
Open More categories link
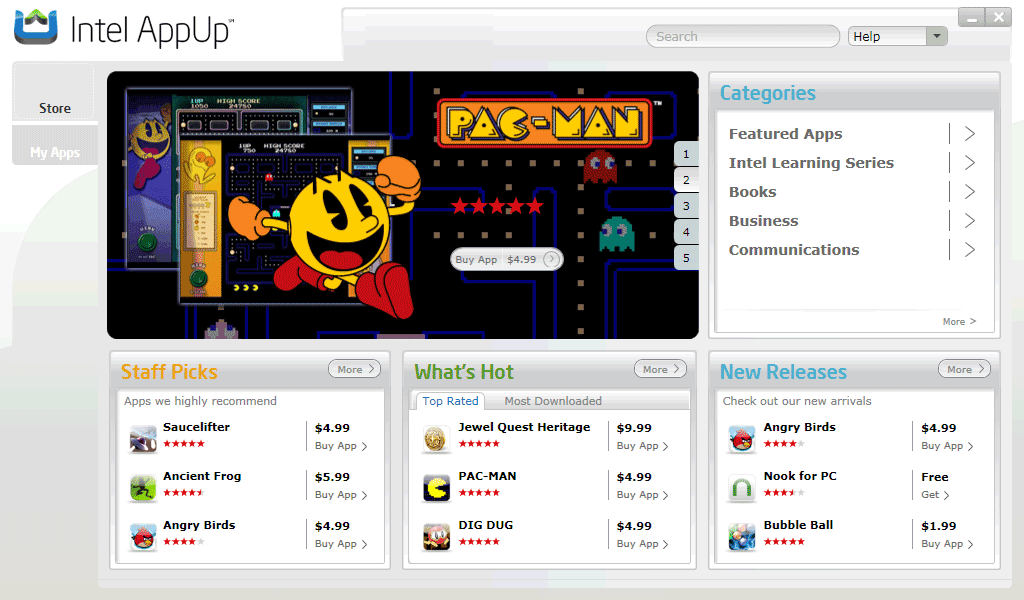pyautogui.click(x=959, y=321)
